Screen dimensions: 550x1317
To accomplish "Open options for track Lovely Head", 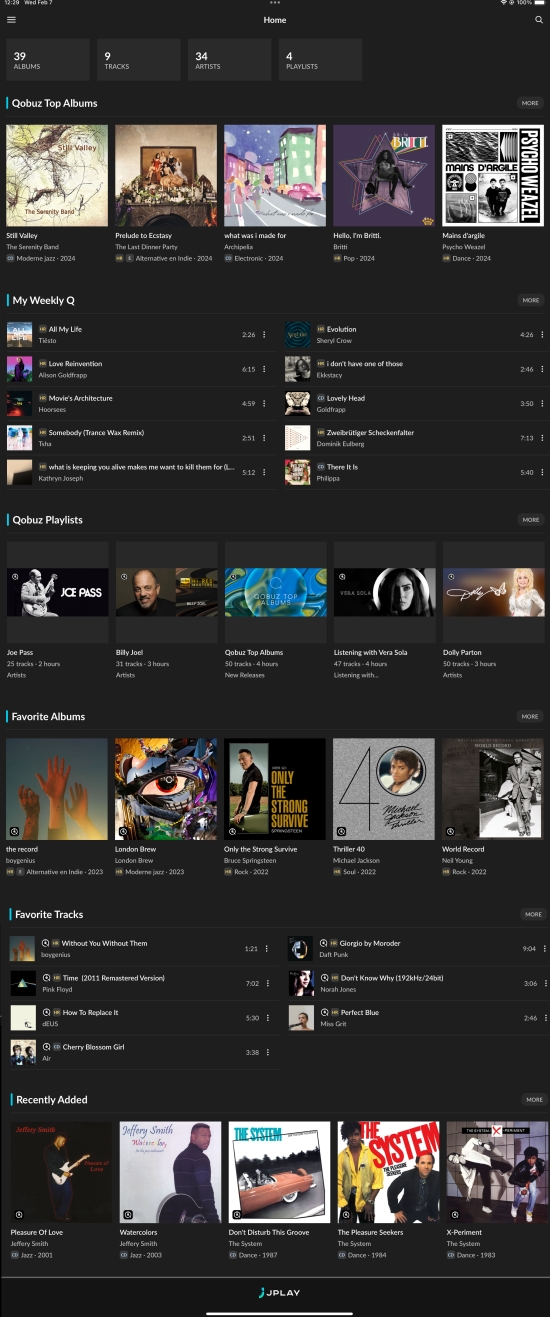I will pyautogui.click(x=542, y=404).
